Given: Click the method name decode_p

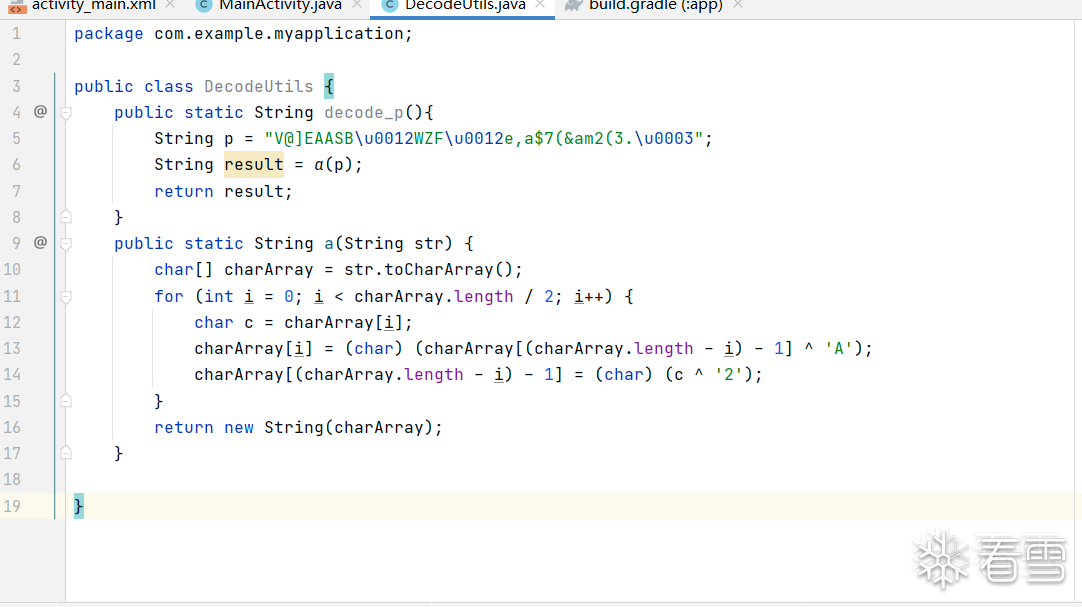Looking at the screenshot, I should [364, 112].
